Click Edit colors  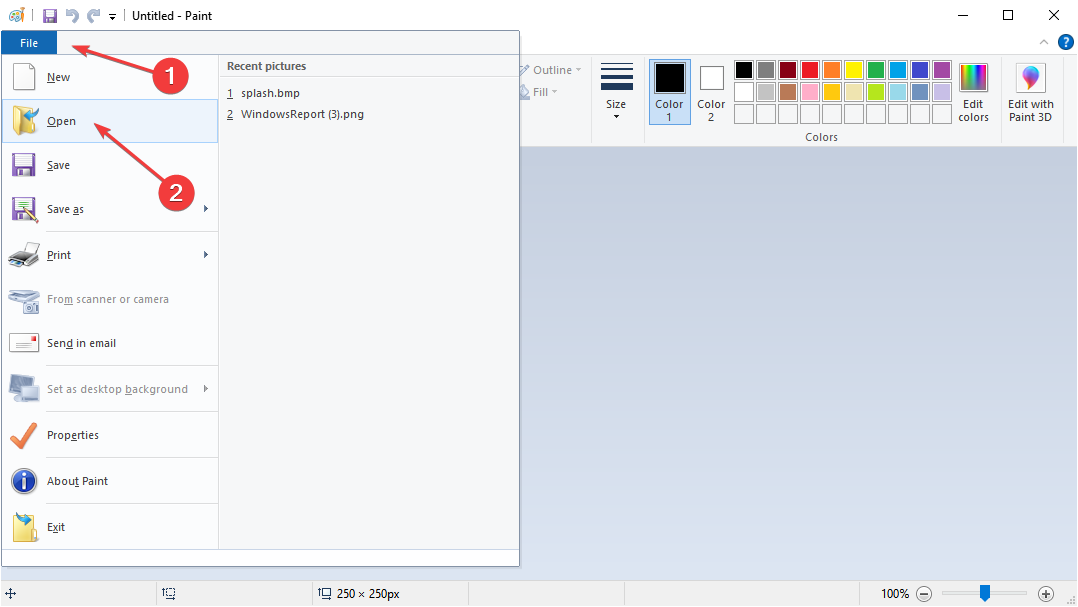point(974,92)
